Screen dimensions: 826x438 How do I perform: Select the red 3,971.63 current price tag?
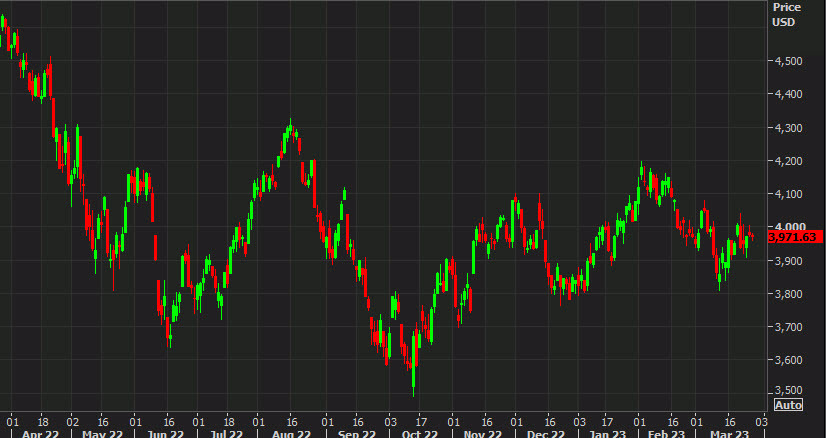coord(795,237)
